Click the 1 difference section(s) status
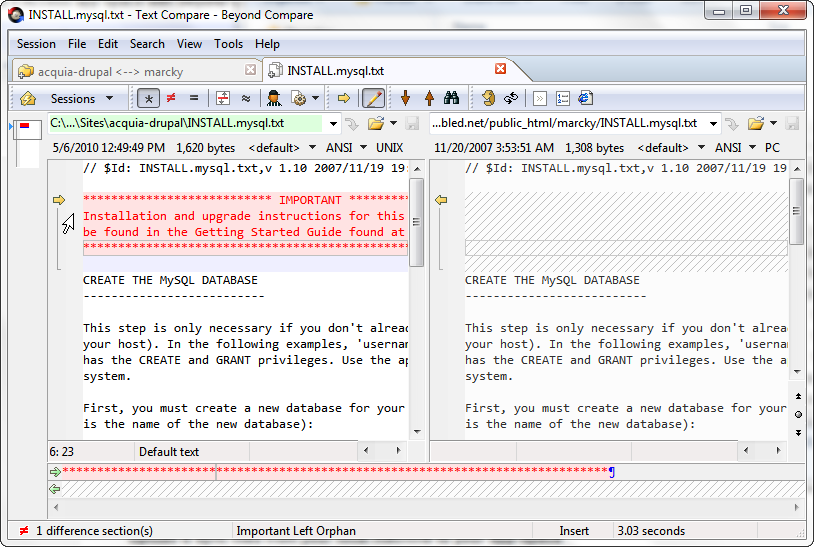The width and height of the screenshot is (814, 547). point(94,531)
